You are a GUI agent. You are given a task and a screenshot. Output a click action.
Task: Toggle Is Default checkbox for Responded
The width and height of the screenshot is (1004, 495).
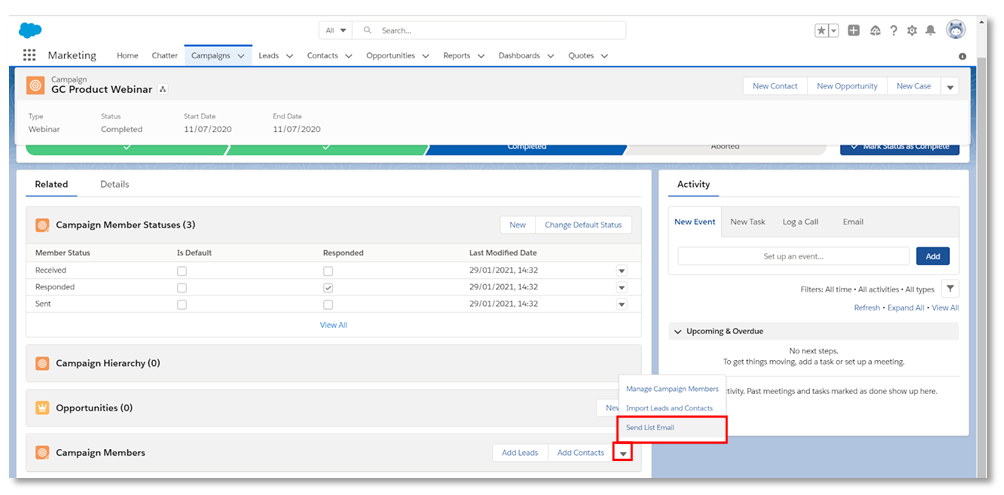click(x=182, y=288)
